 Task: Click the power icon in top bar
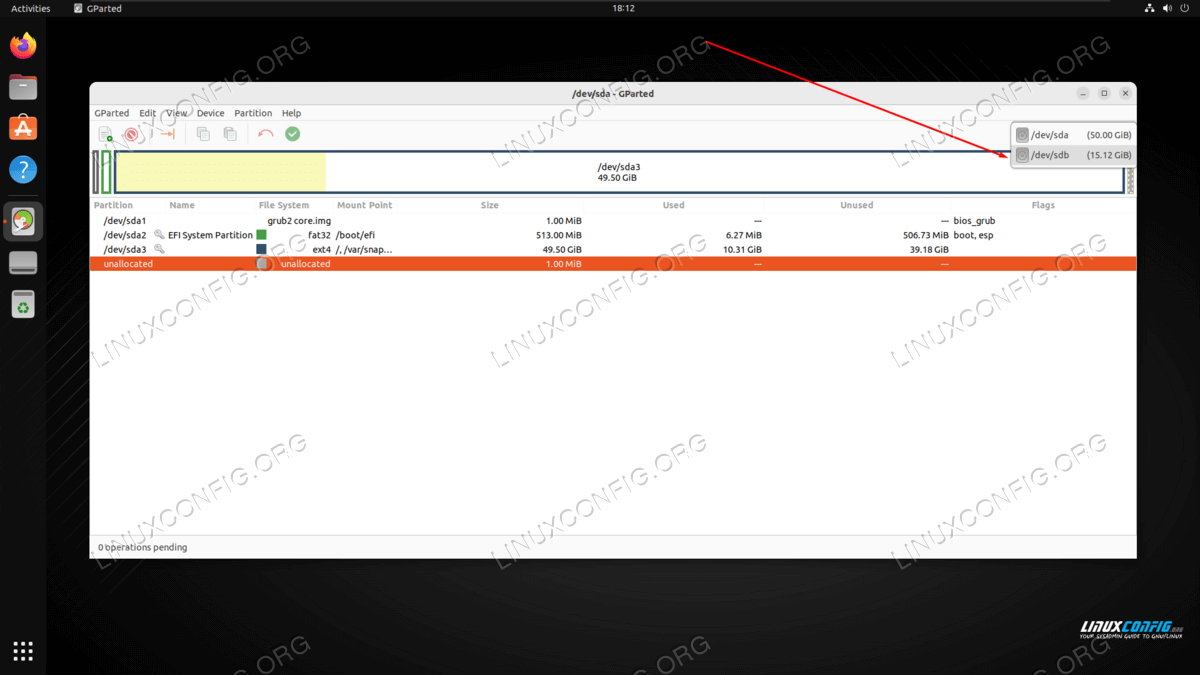point(1185,8)
